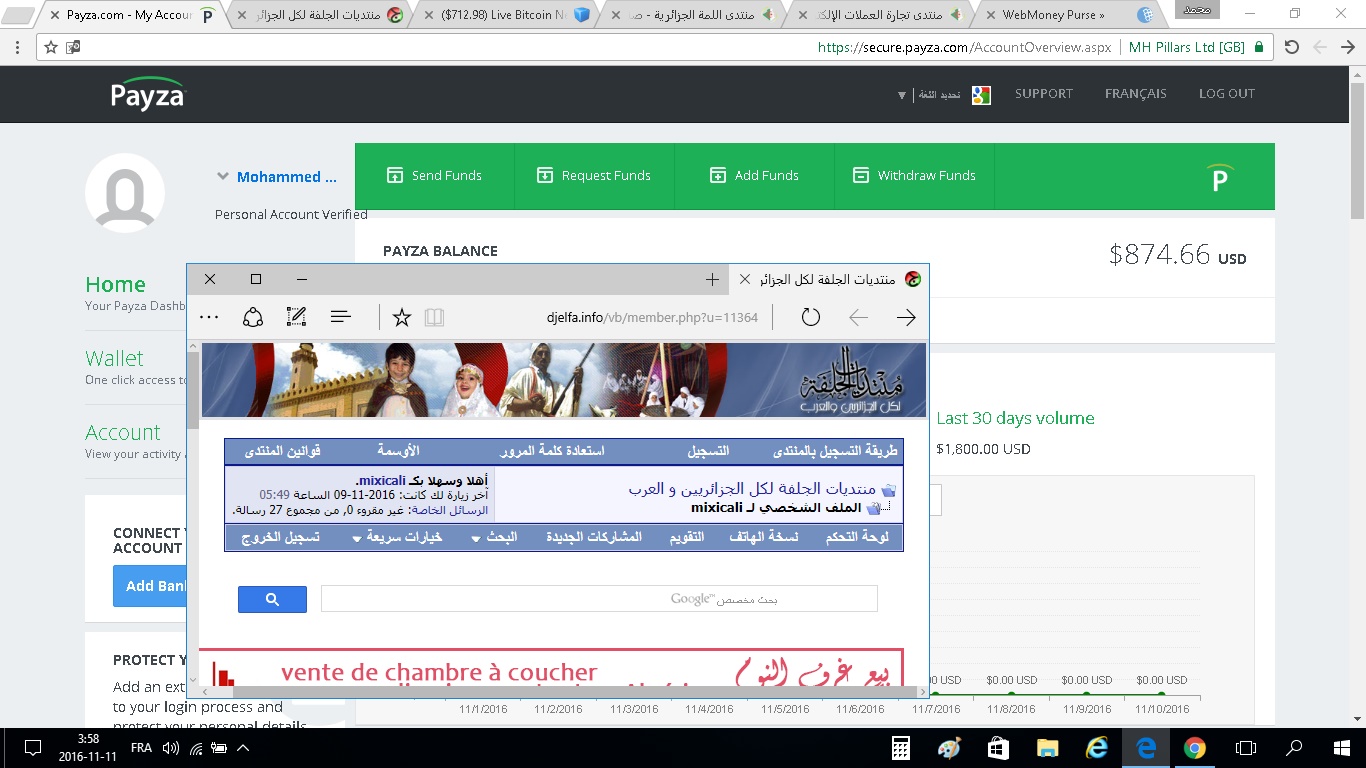This screenshot has height=768, width=1366.
Task: Expand the Mohammed account name dropdown
Action: (x=223, y=177)
